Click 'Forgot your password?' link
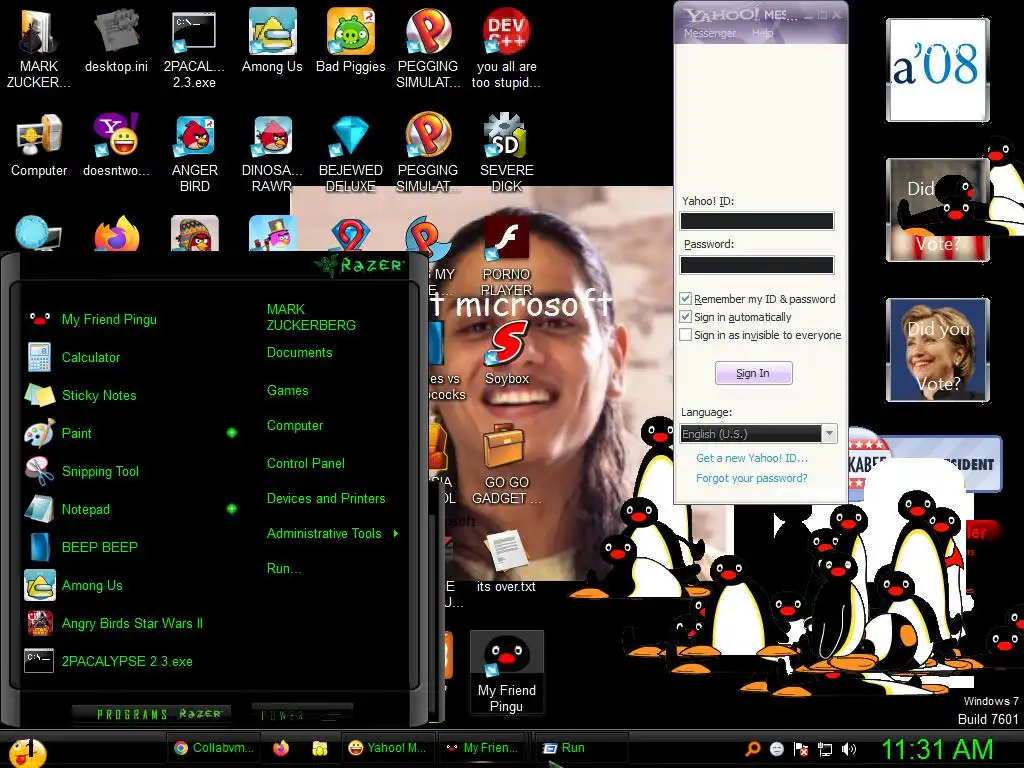Image resolution: width=1024 pixels, height=768 pixels. pos(752,478)
